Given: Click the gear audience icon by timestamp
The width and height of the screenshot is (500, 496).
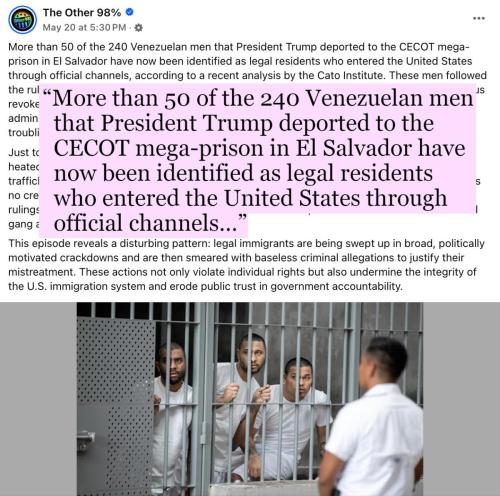Looking at the screenshot, I should coord(138,28).
